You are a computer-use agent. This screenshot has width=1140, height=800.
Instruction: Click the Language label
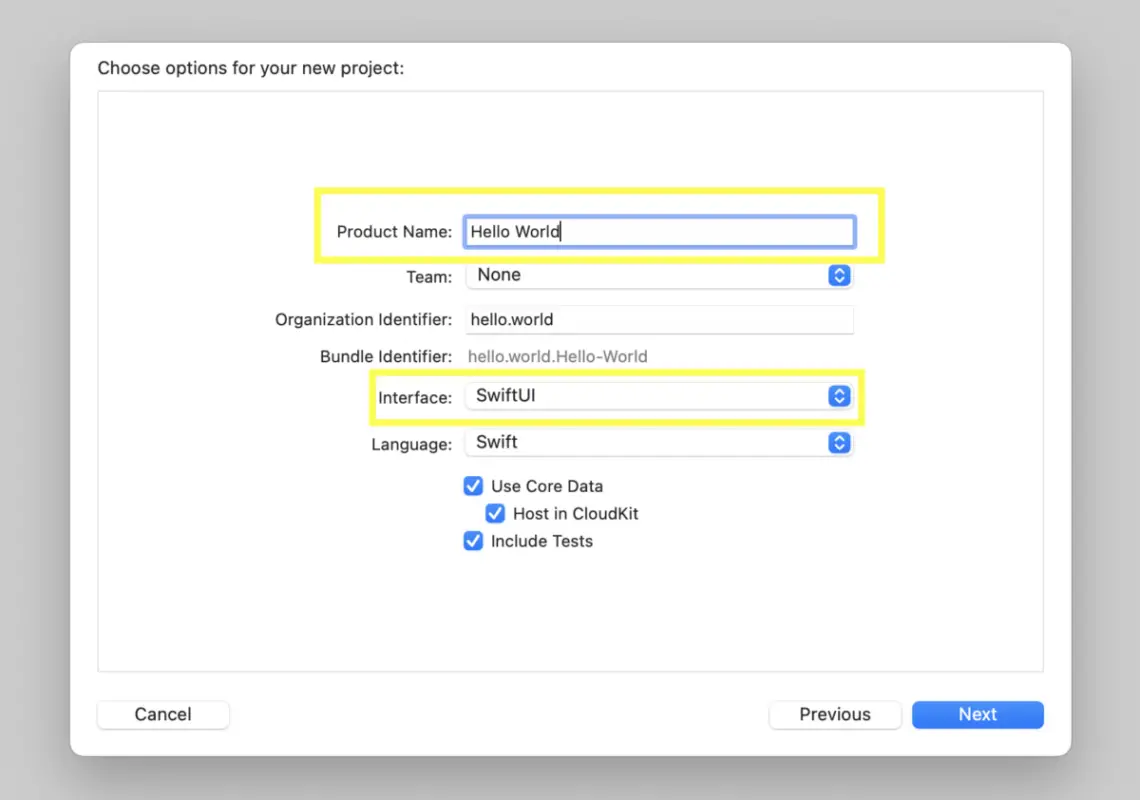[x=412, y=444]
